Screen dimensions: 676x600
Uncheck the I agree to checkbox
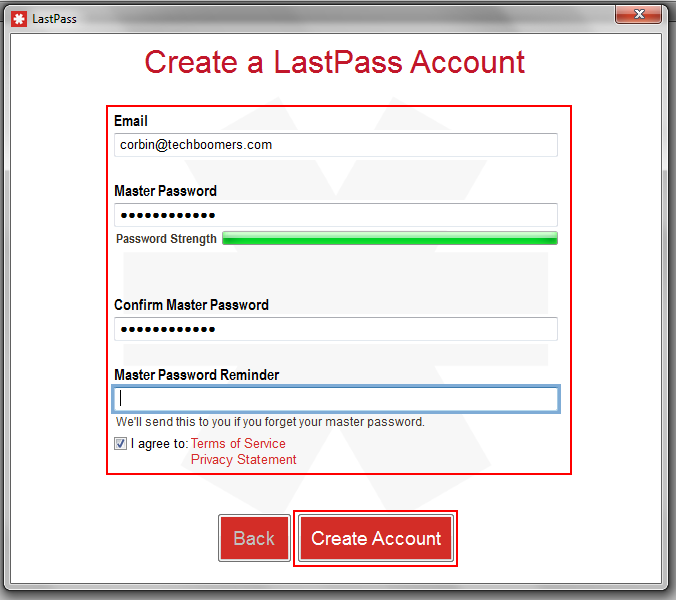point(120,443)
